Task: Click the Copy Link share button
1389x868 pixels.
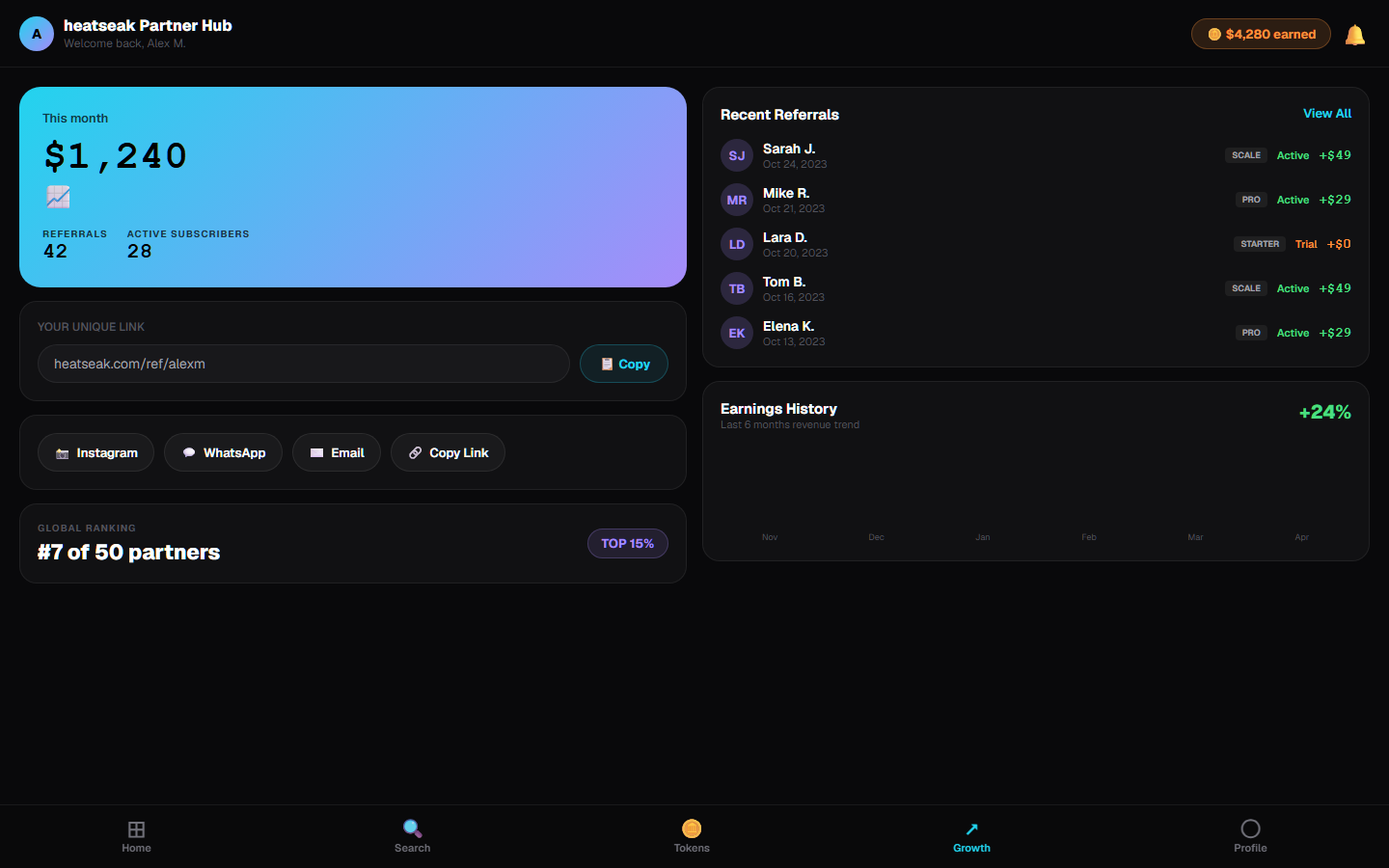Action: [x=448, y=452]
